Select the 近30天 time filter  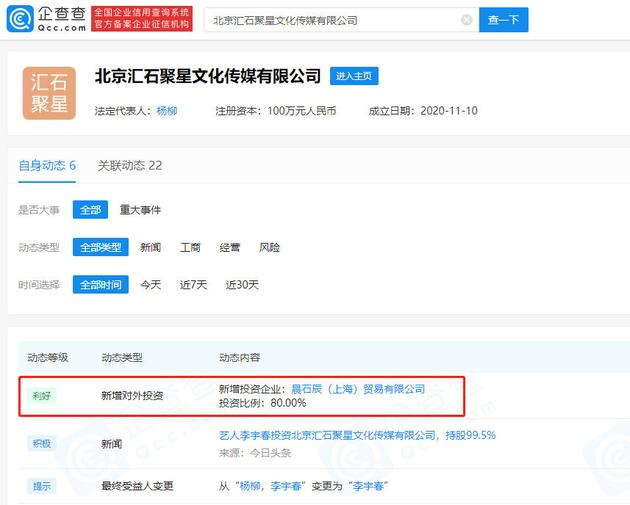[x=242, y=285]
